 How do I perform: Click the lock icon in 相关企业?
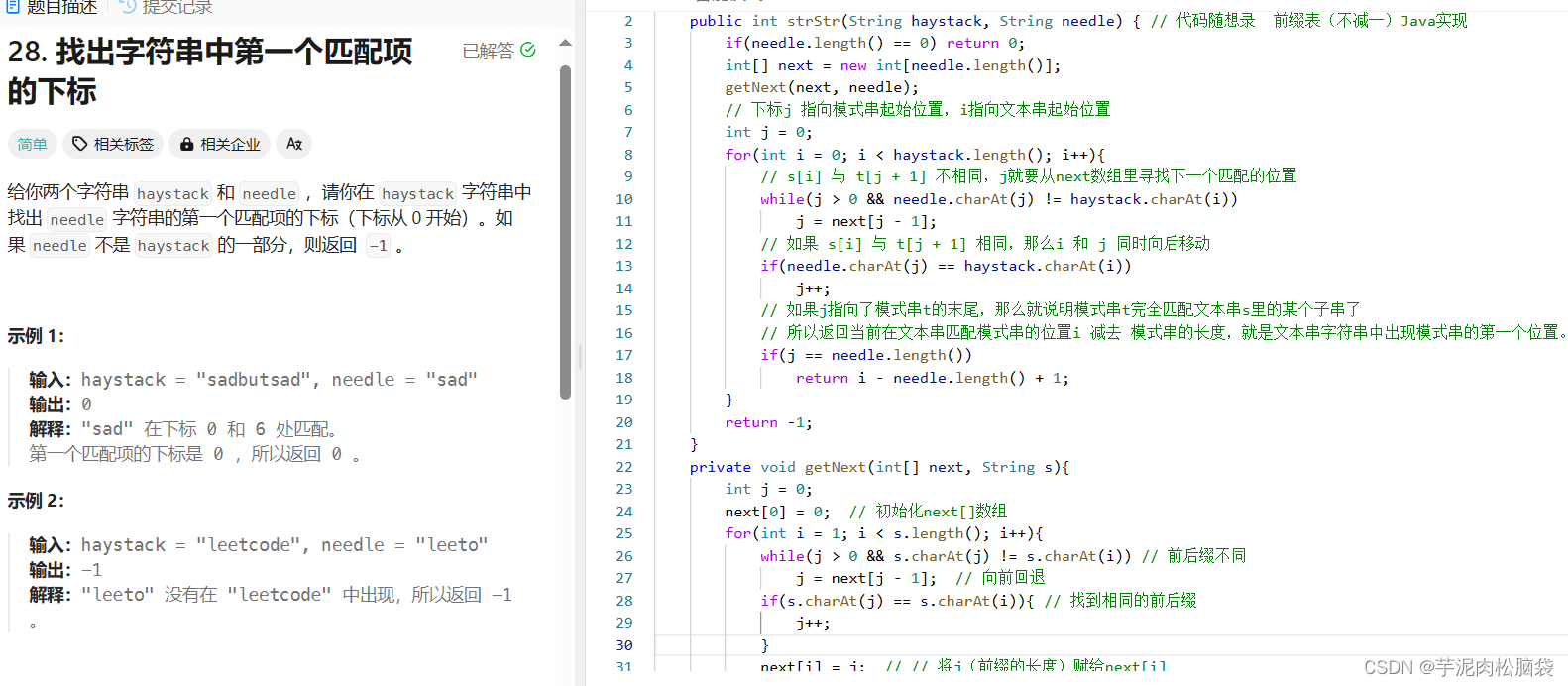click(186, 144)
